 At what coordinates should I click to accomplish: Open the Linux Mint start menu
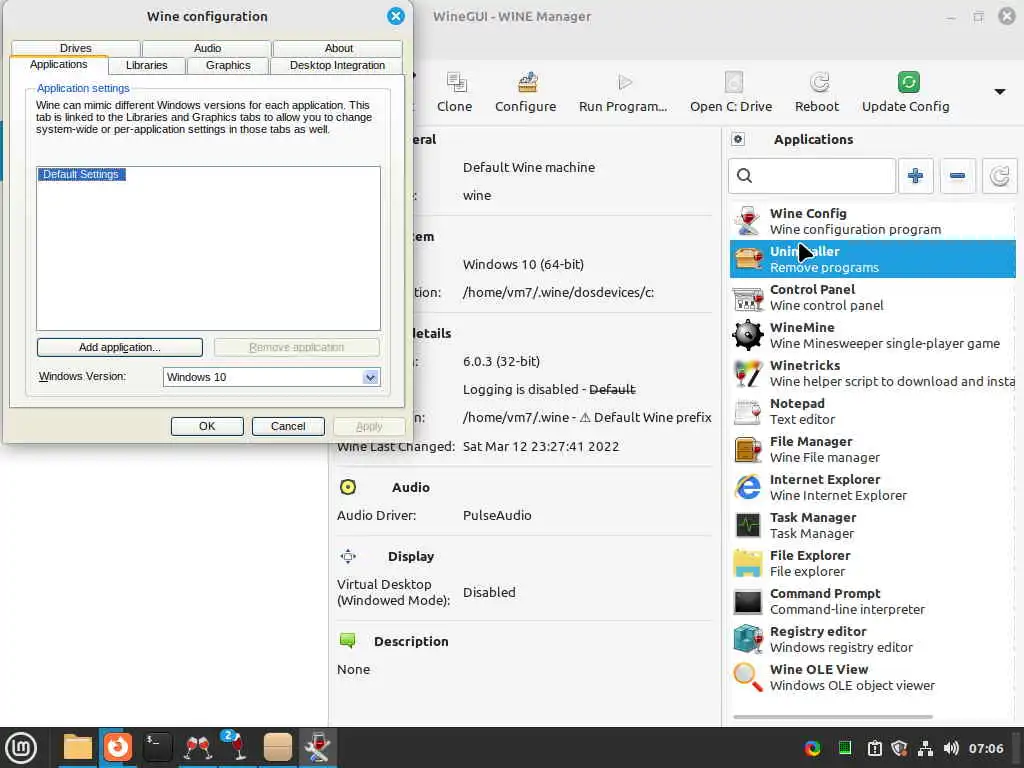[x=21, y=747]
